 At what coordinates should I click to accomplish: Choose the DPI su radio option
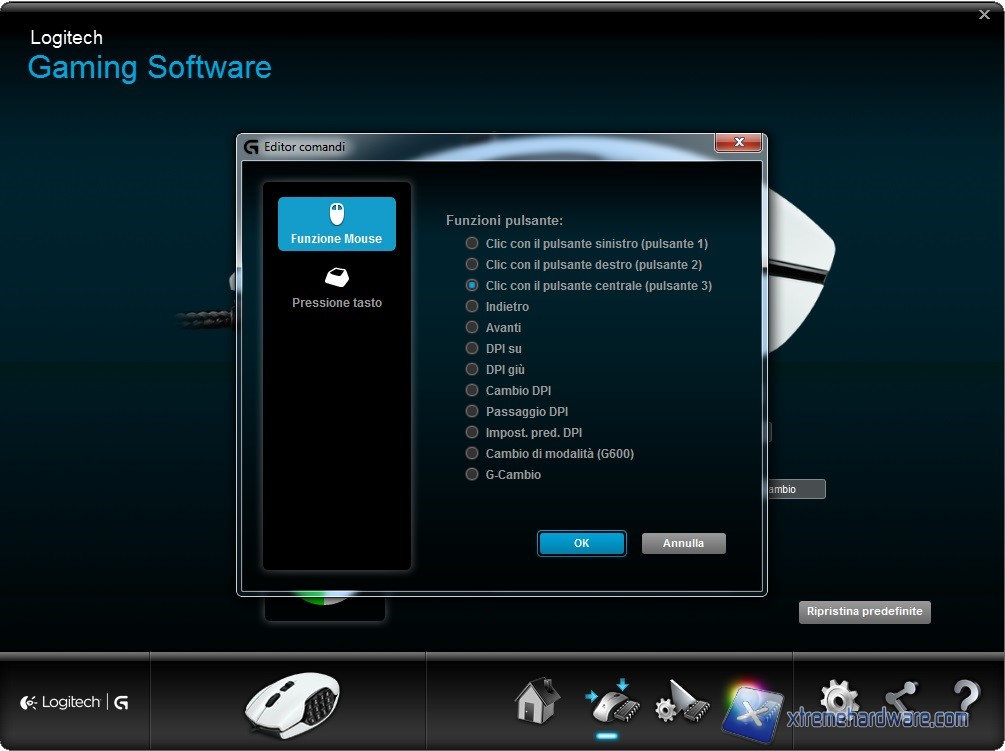472,348
